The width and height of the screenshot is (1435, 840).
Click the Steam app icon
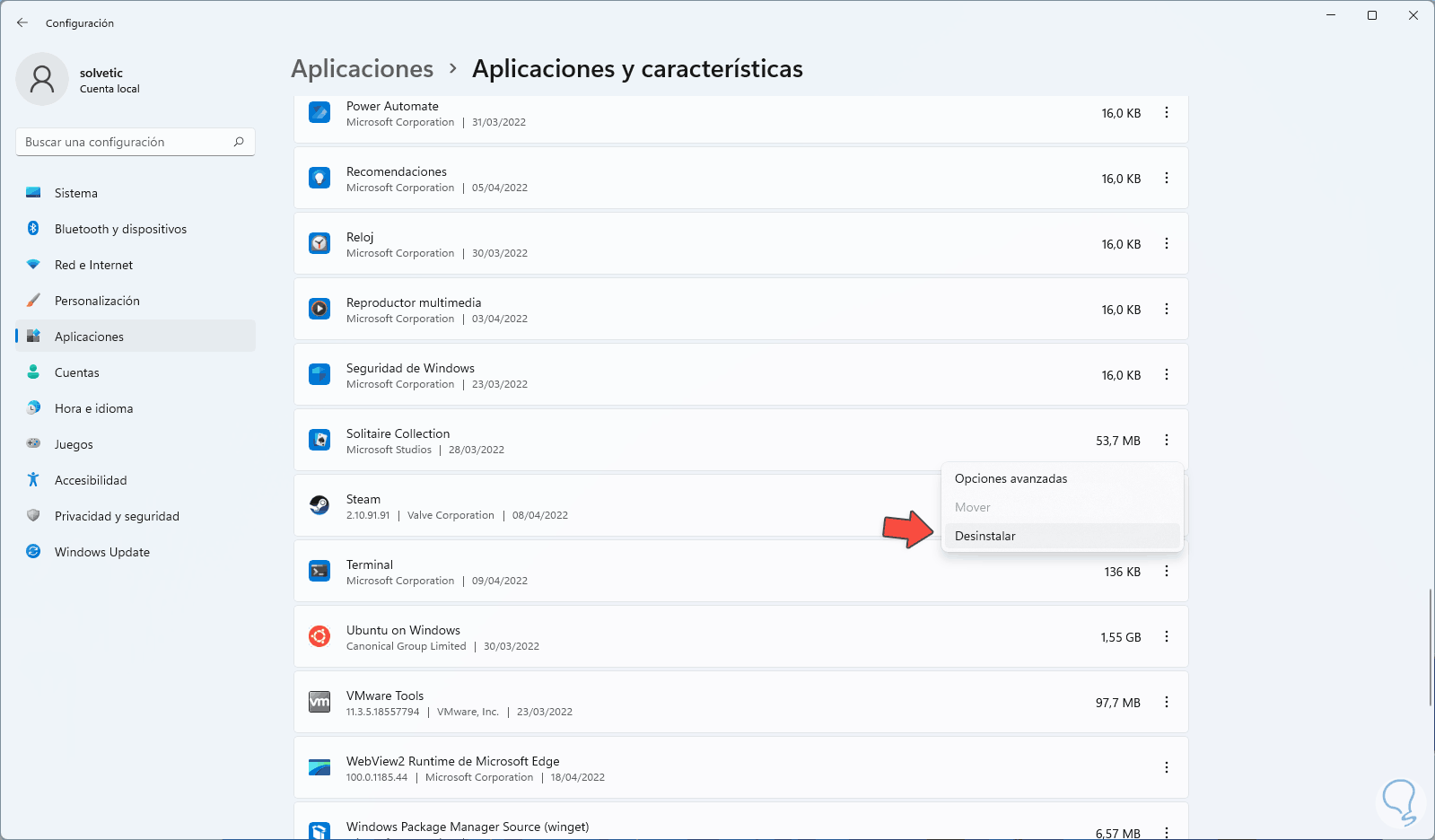pos(319,505)
